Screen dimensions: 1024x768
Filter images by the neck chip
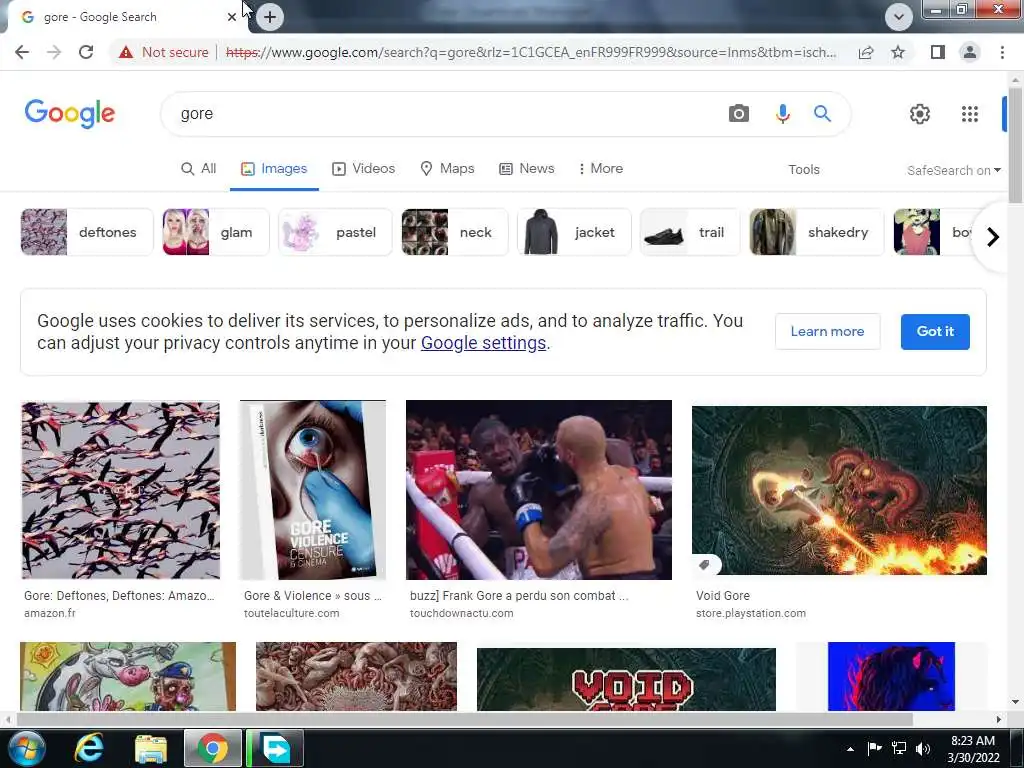tap(455, 232)
